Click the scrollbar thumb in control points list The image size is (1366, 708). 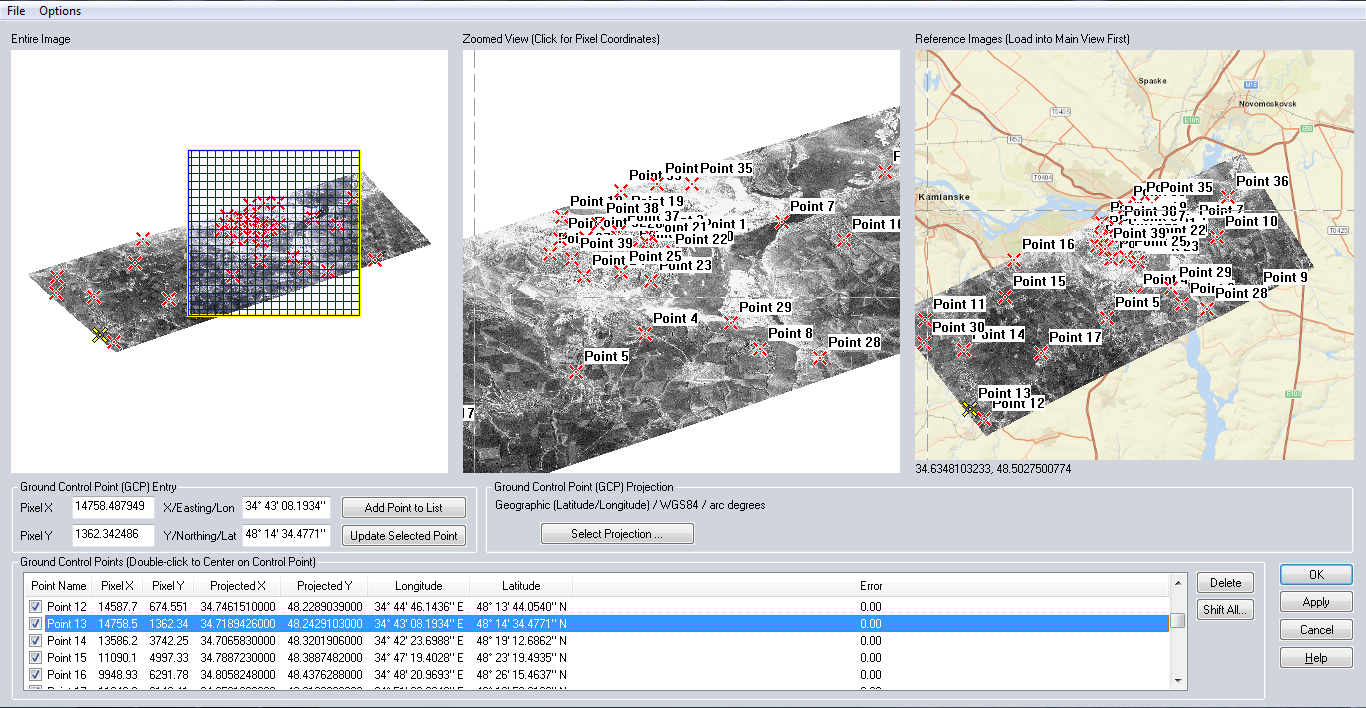pos(1178,620)
